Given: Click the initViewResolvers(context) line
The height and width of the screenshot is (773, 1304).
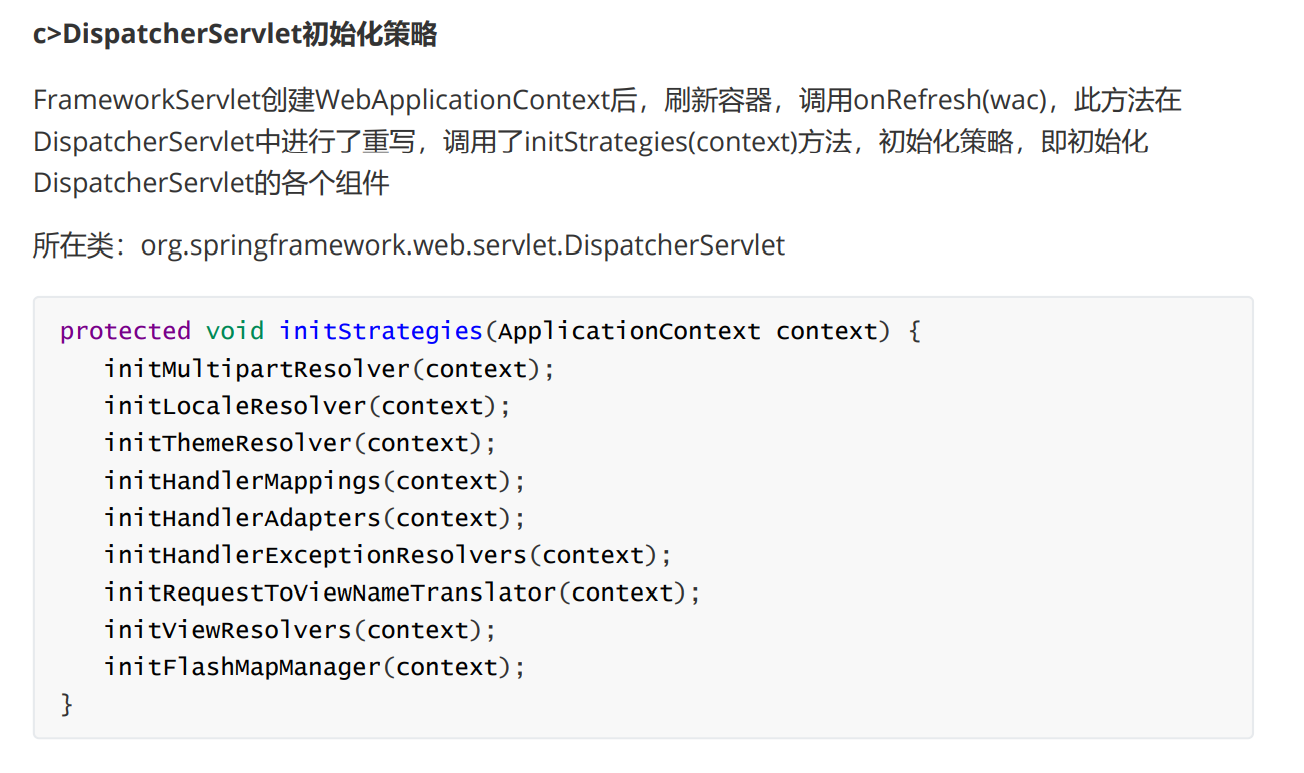Looking at the screenshot, I should pos(300,630).
